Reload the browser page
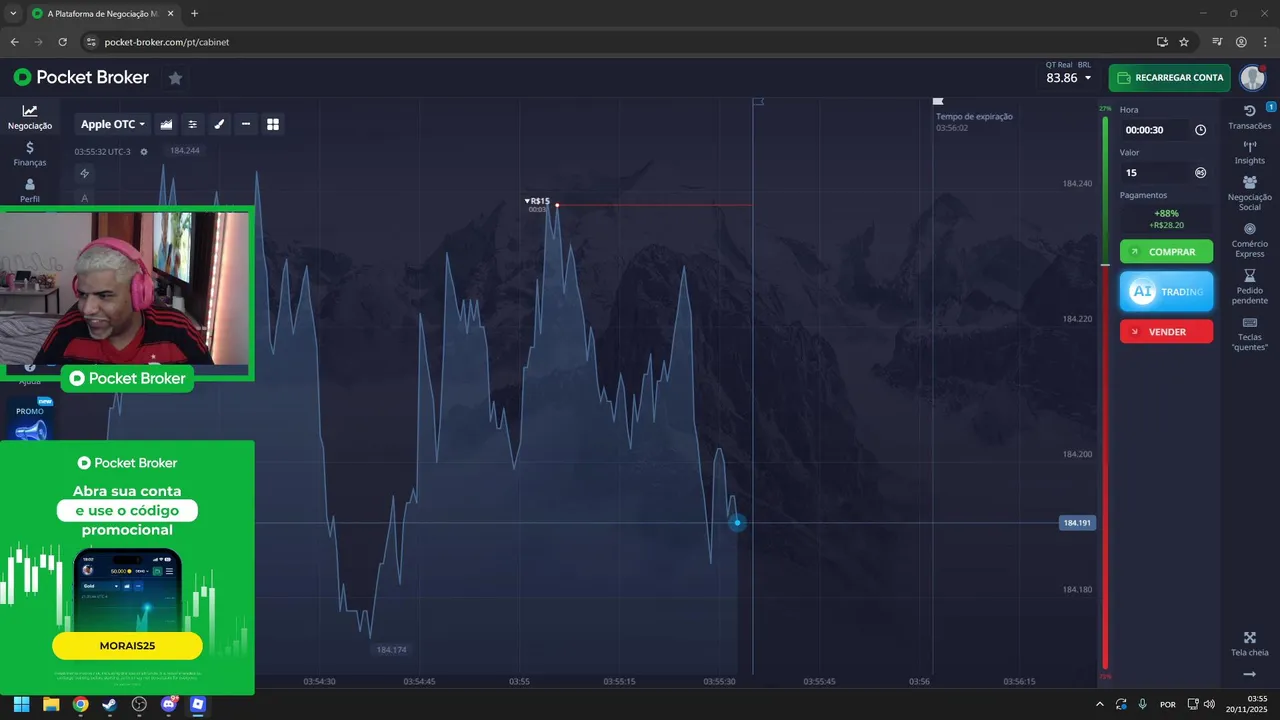The image size is (1280, 720). (x=62, y=42)
